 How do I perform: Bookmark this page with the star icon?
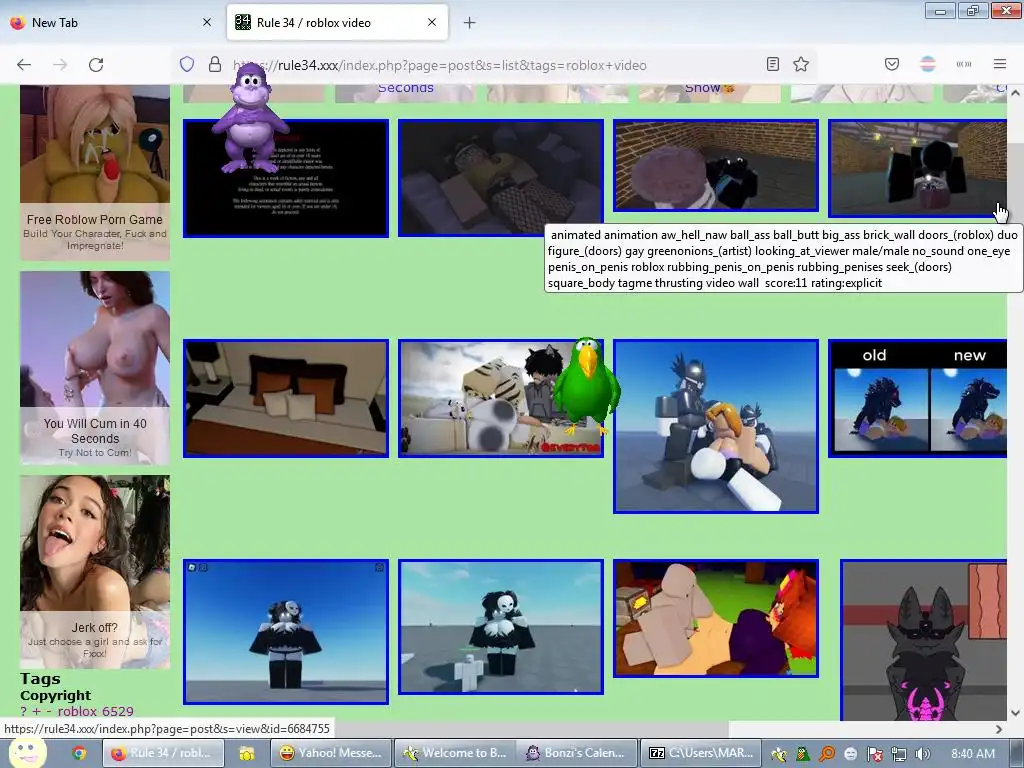pyautogui.click(x=801, y=64)
